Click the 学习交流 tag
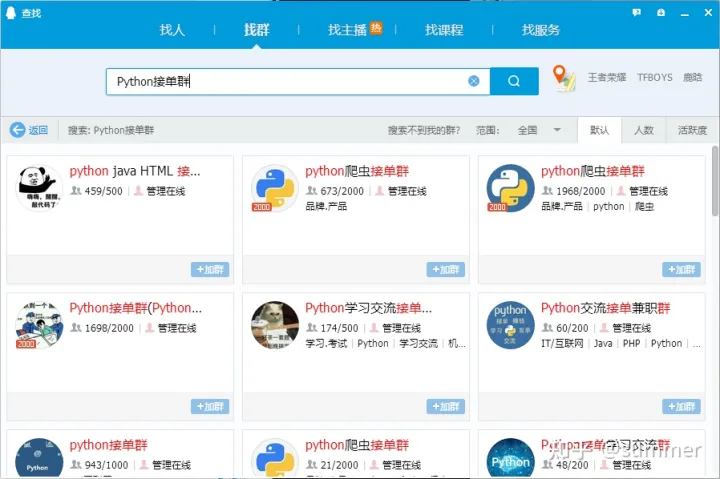 coord(418,344)
